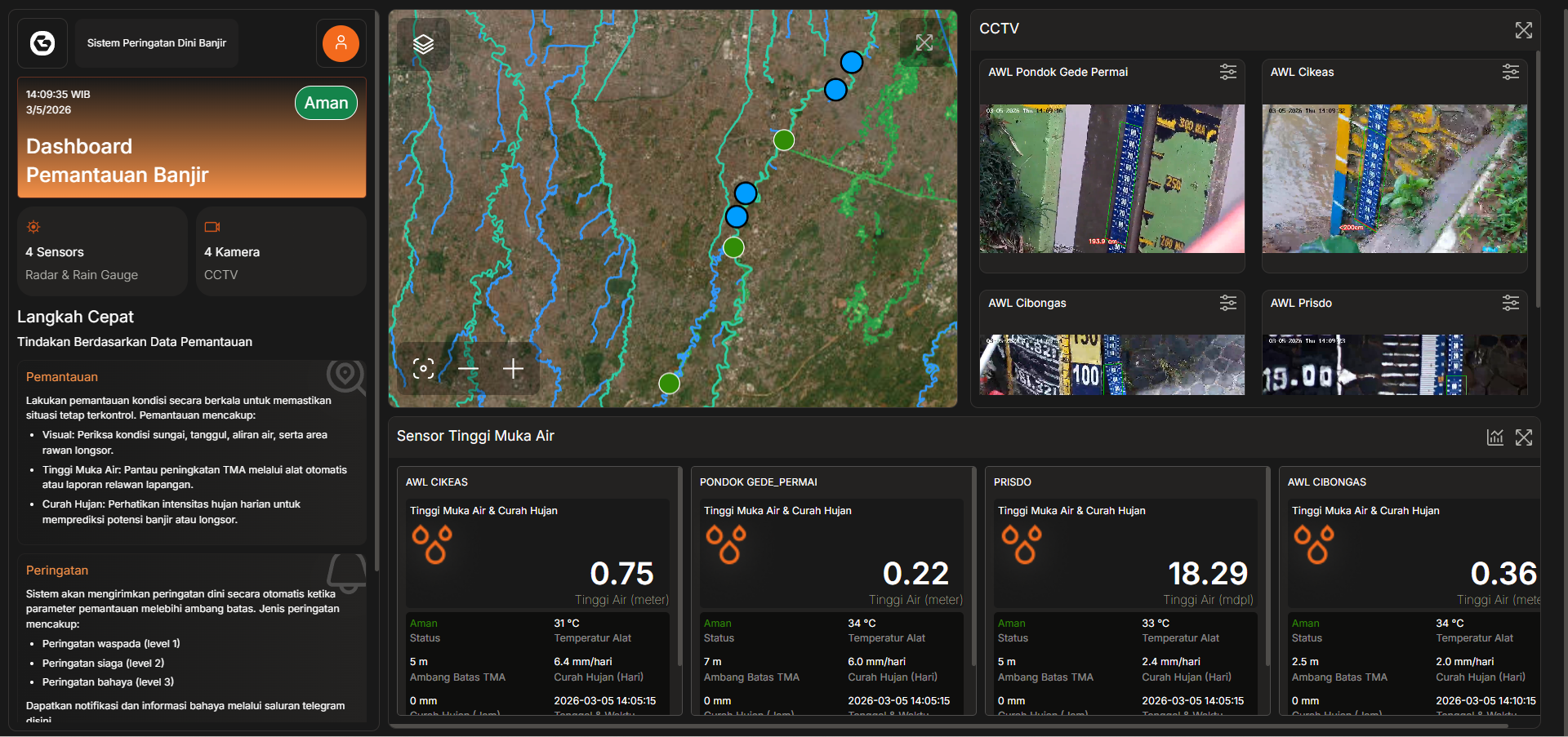Open chart view for Sensor Tinggi Muka Air
The image size is (1568, 737).
click(1494, 437)
